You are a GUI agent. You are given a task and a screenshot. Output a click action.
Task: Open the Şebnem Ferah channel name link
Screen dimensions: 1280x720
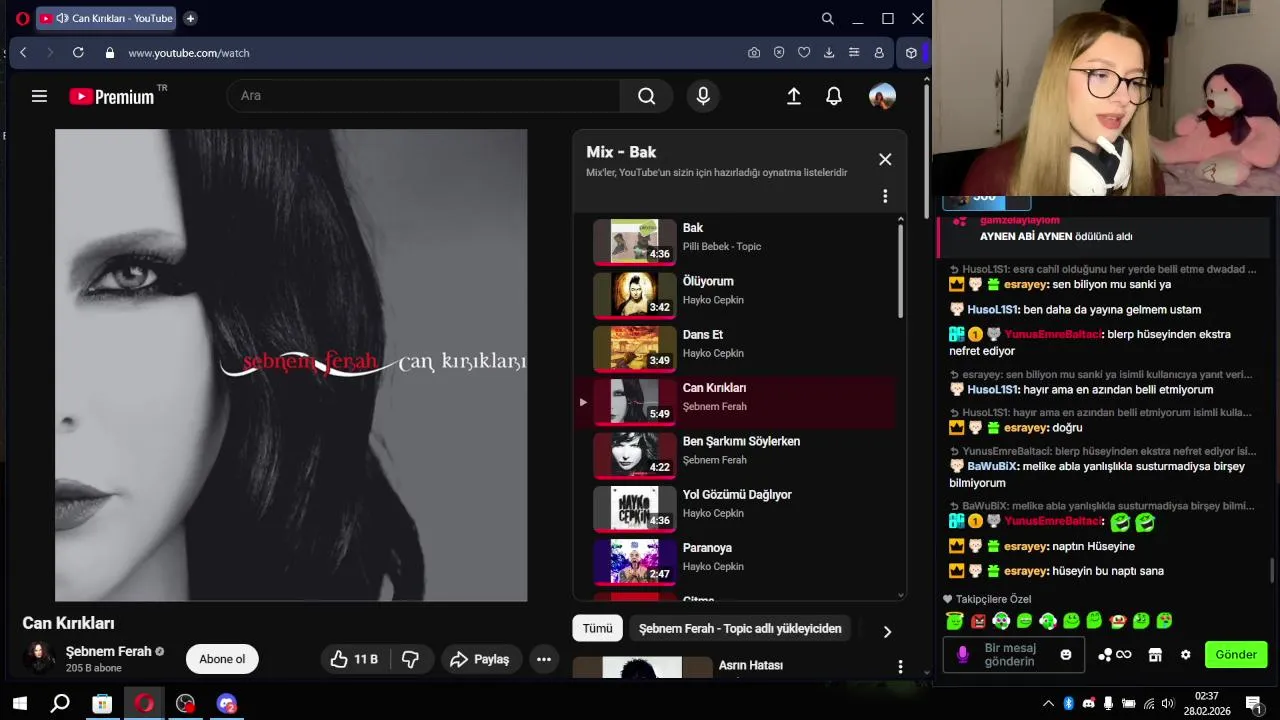point(109,652)
